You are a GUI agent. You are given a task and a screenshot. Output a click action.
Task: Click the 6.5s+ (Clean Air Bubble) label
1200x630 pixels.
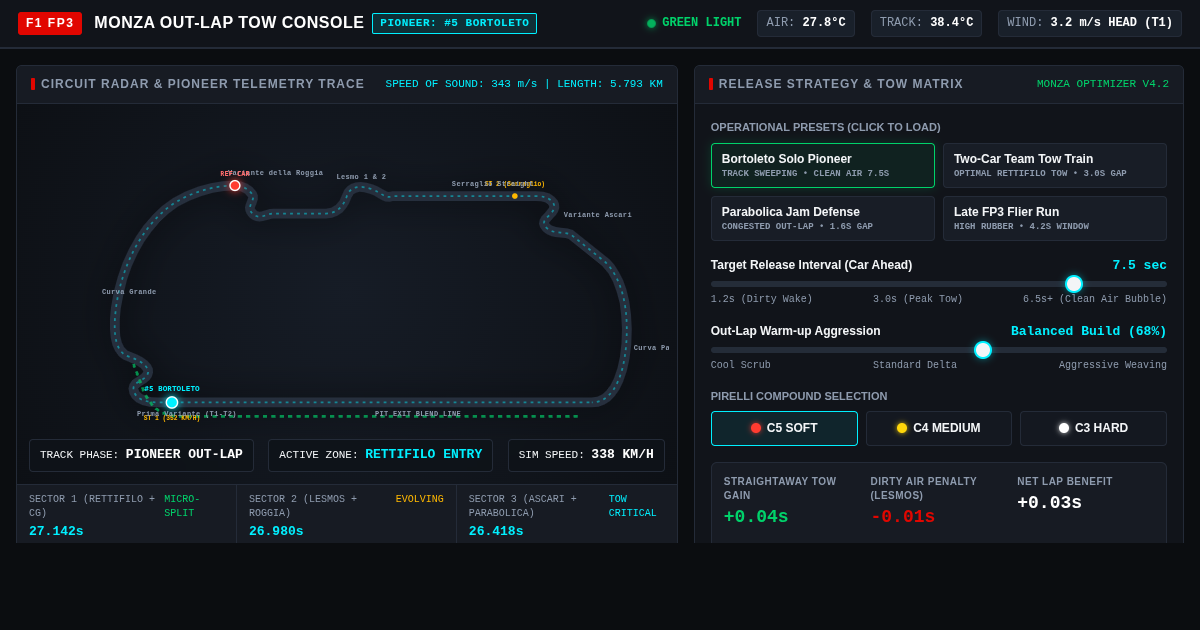1095,300
